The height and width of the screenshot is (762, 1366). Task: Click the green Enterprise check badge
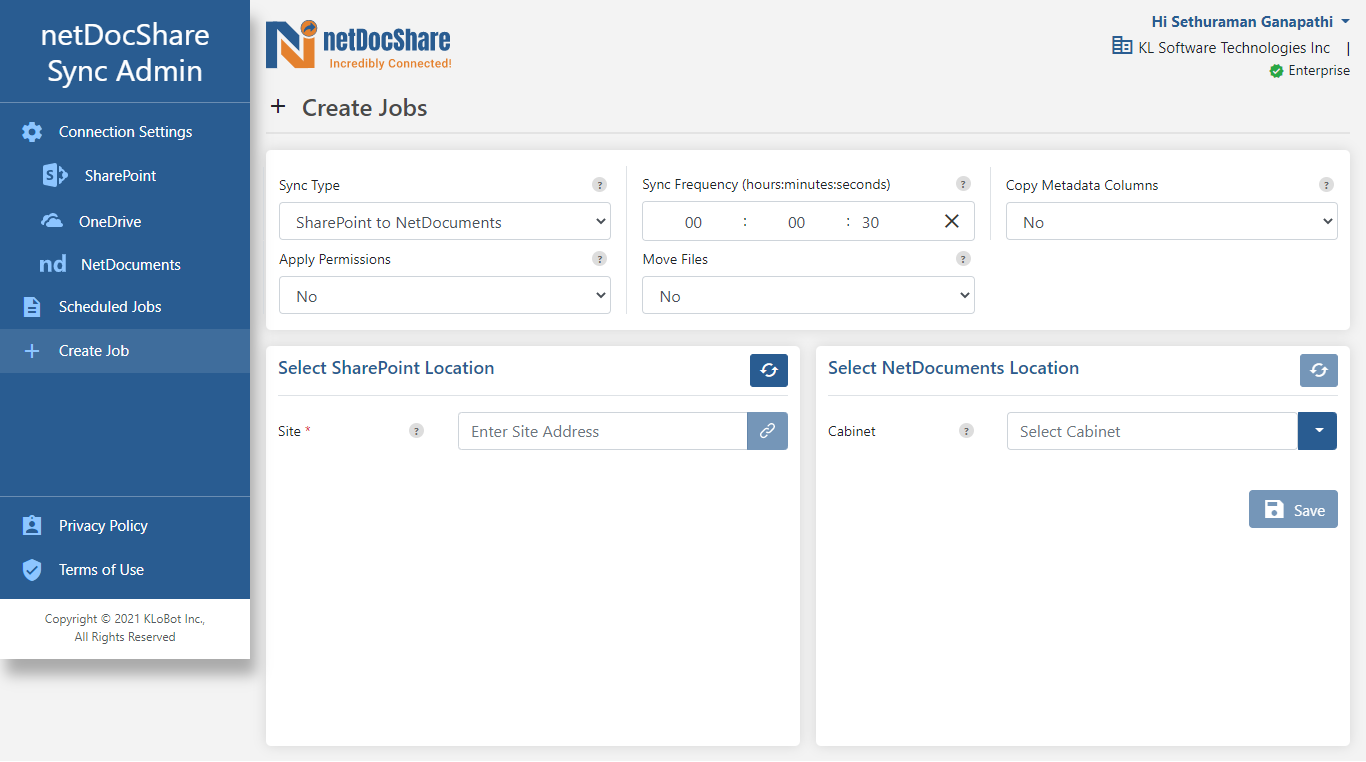point(1276,71)
